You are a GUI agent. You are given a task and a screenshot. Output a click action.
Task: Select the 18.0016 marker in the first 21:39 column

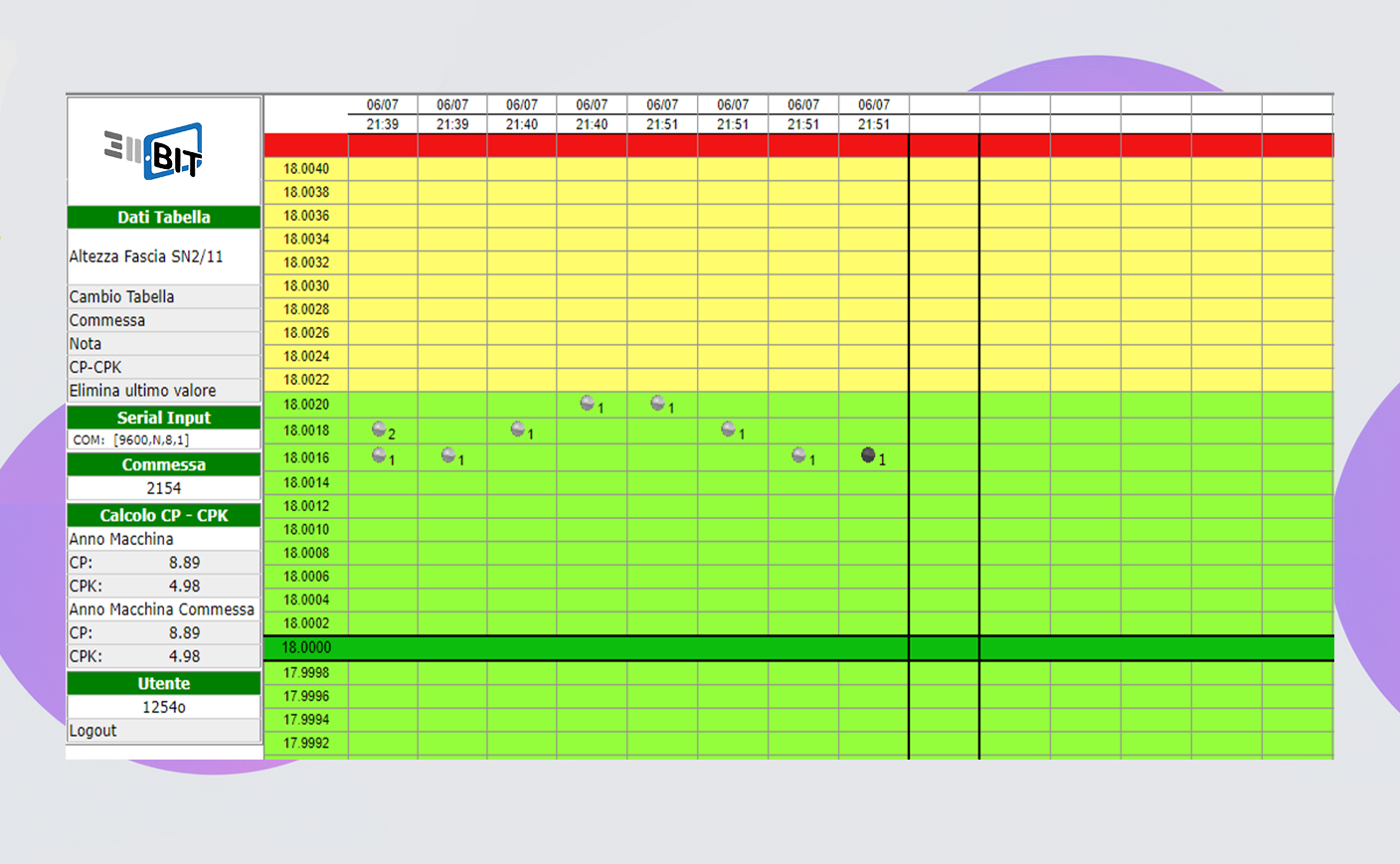(379, 455)
